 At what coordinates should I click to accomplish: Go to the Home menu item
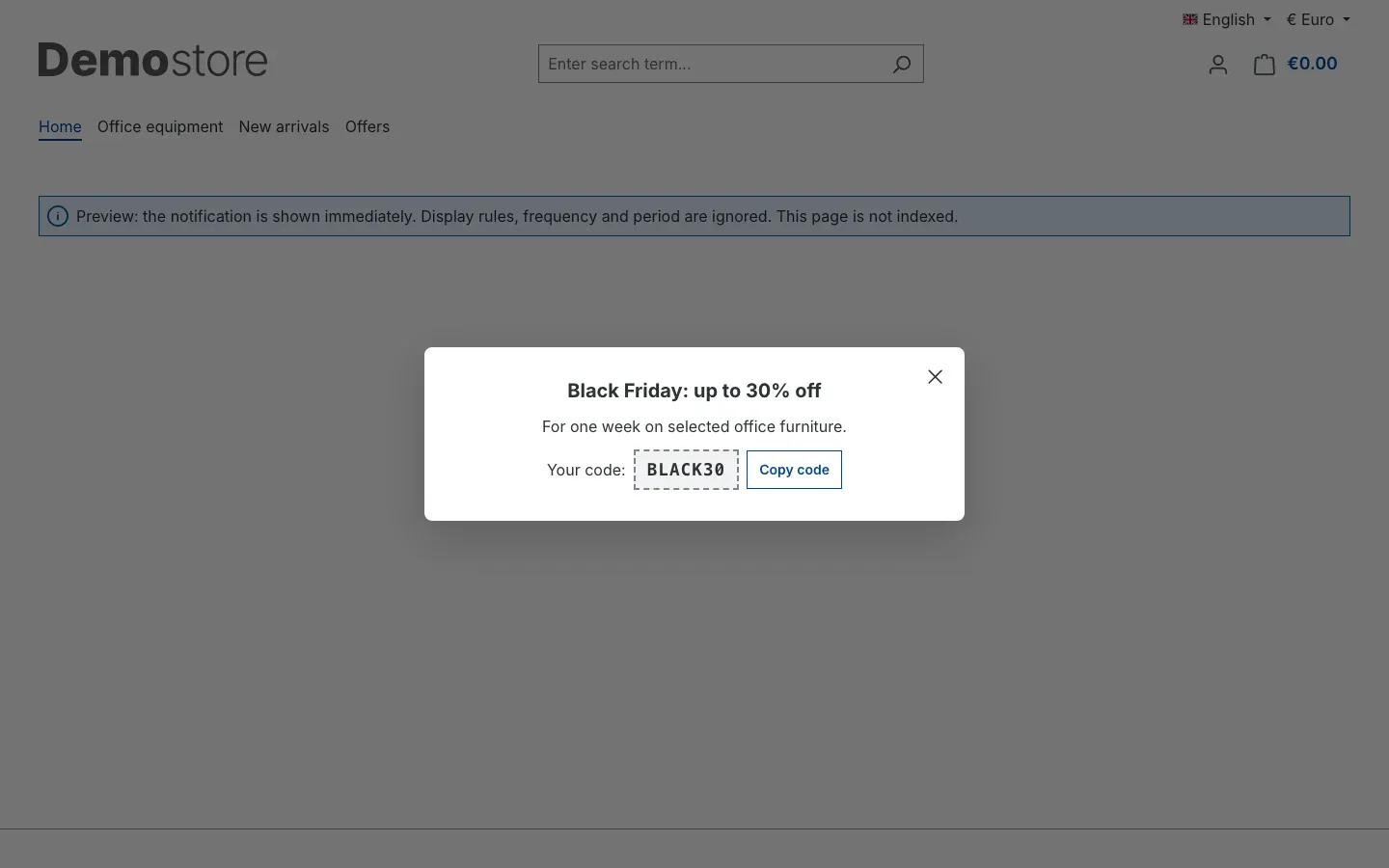tap(60, 127)
